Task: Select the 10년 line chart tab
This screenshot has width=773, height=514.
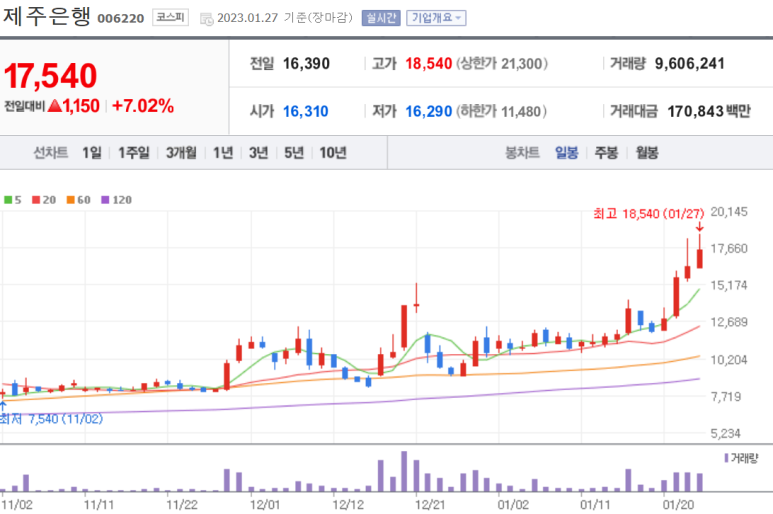Action: (333, 153)
